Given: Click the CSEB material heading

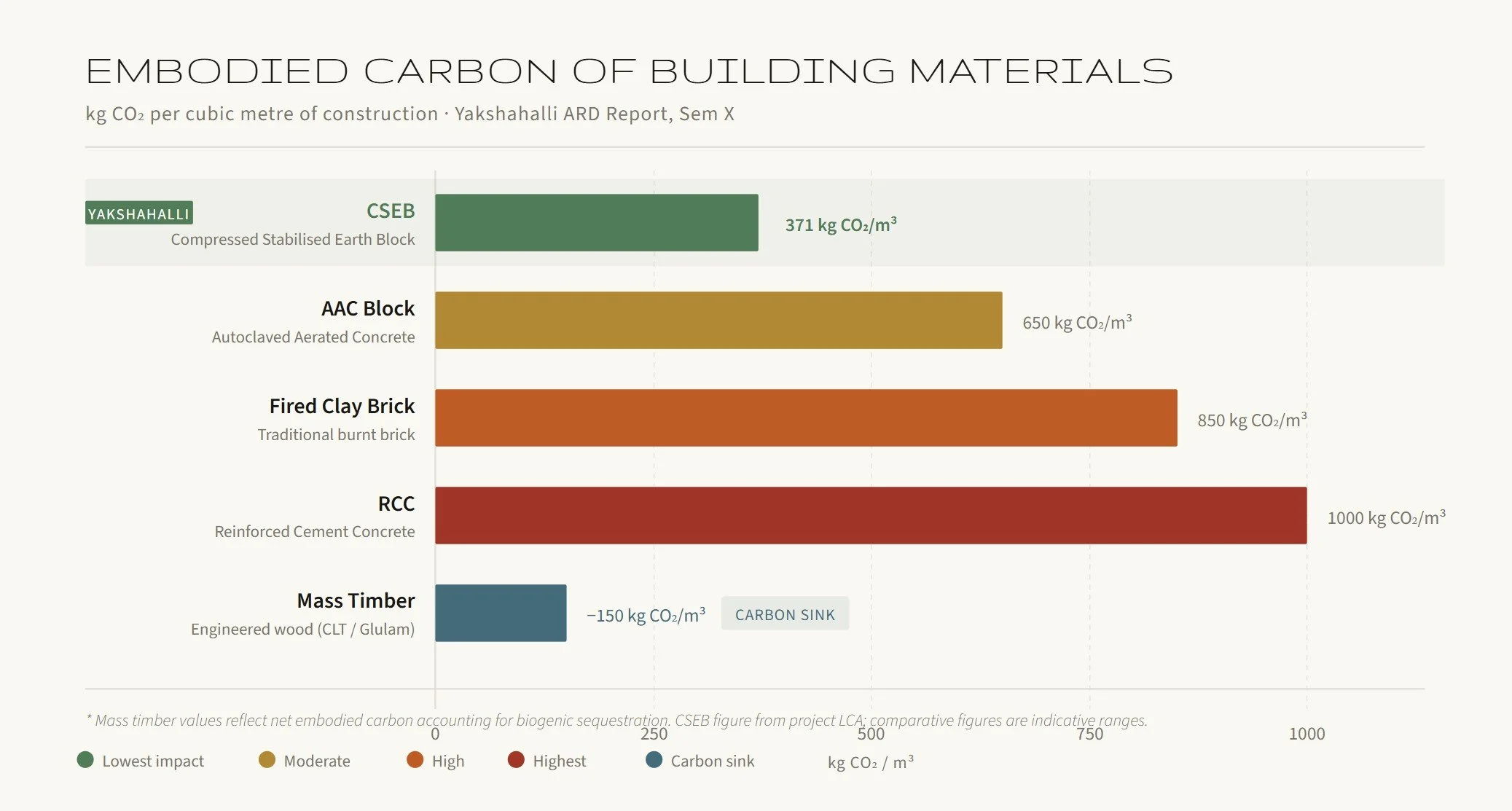Looking at the screenshot, I should pyautogui.click(x=390, y=211).
